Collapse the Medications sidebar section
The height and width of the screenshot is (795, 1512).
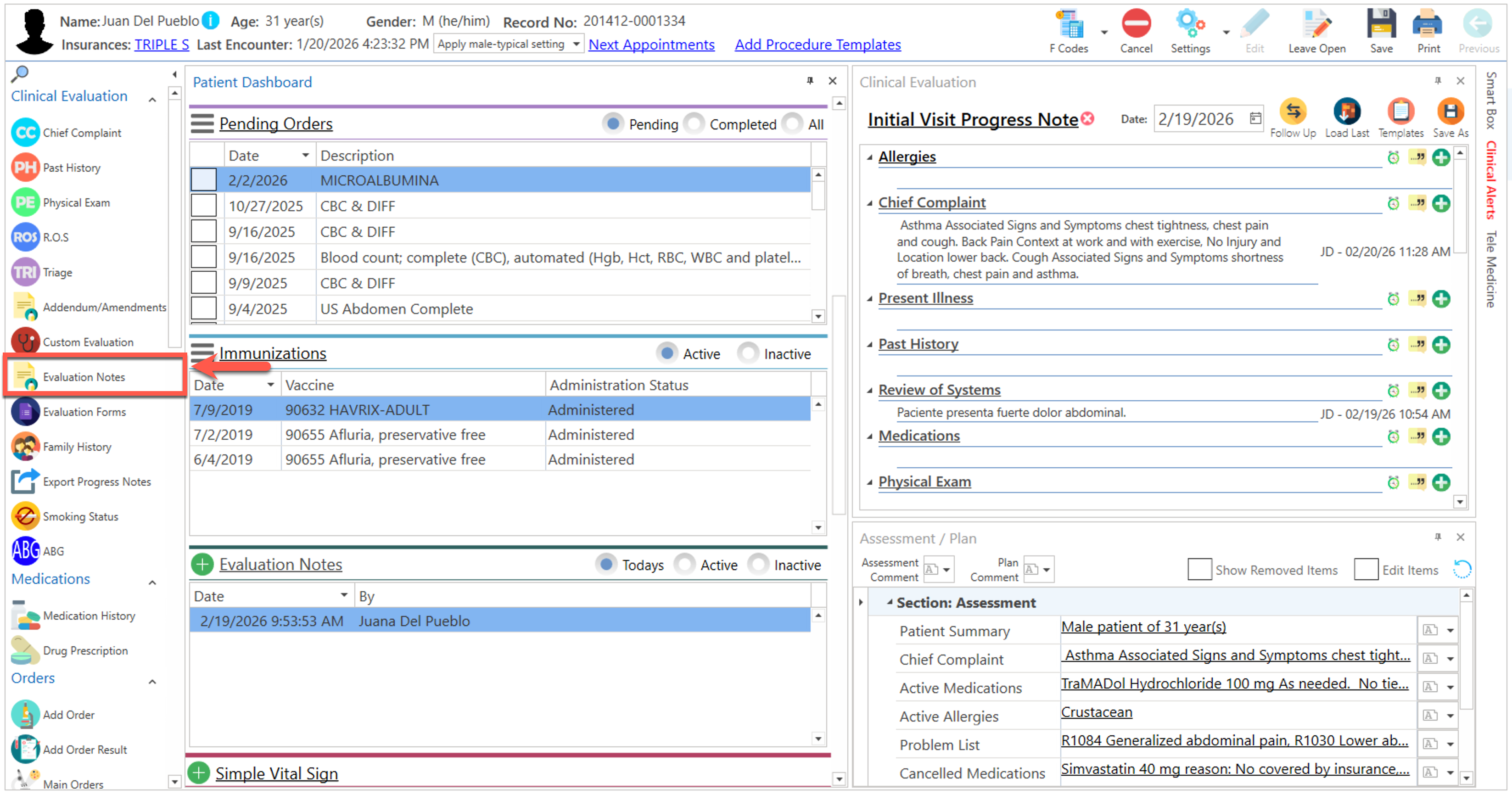152,582
